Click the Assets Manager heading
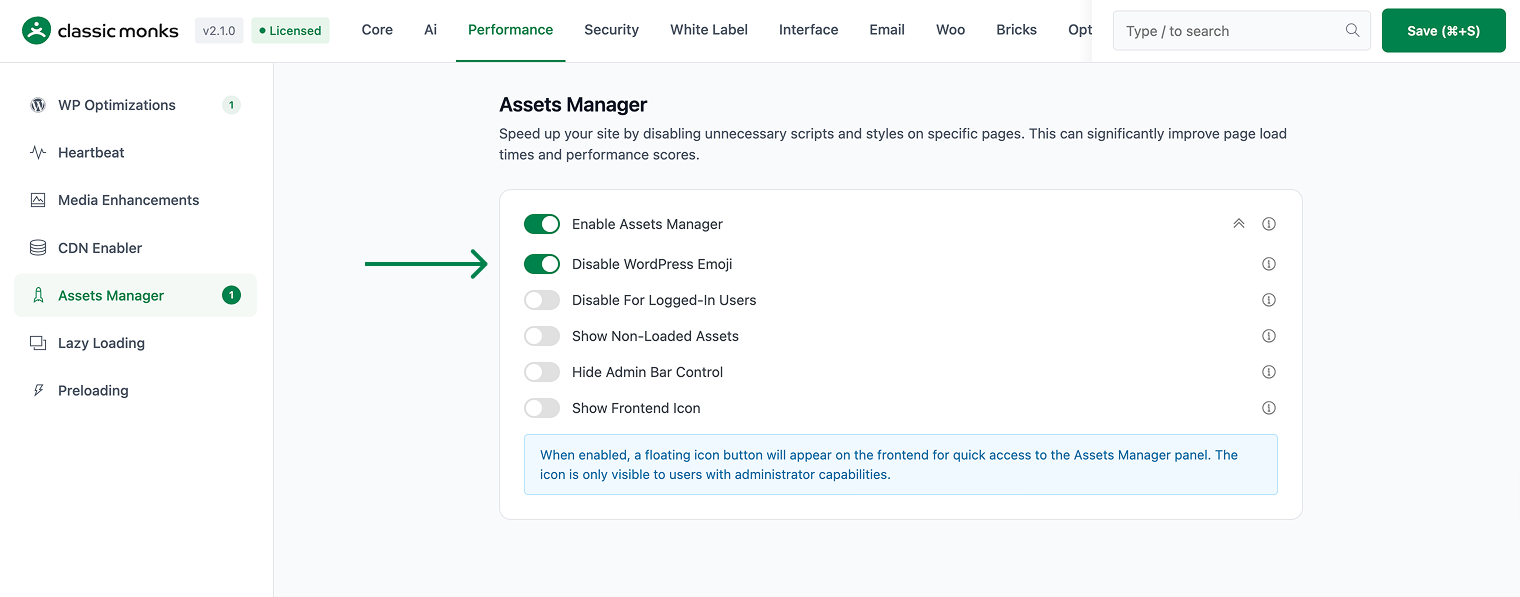This screenshot has width=1520, height=597. pyautogui.click(x=573, y=105)
